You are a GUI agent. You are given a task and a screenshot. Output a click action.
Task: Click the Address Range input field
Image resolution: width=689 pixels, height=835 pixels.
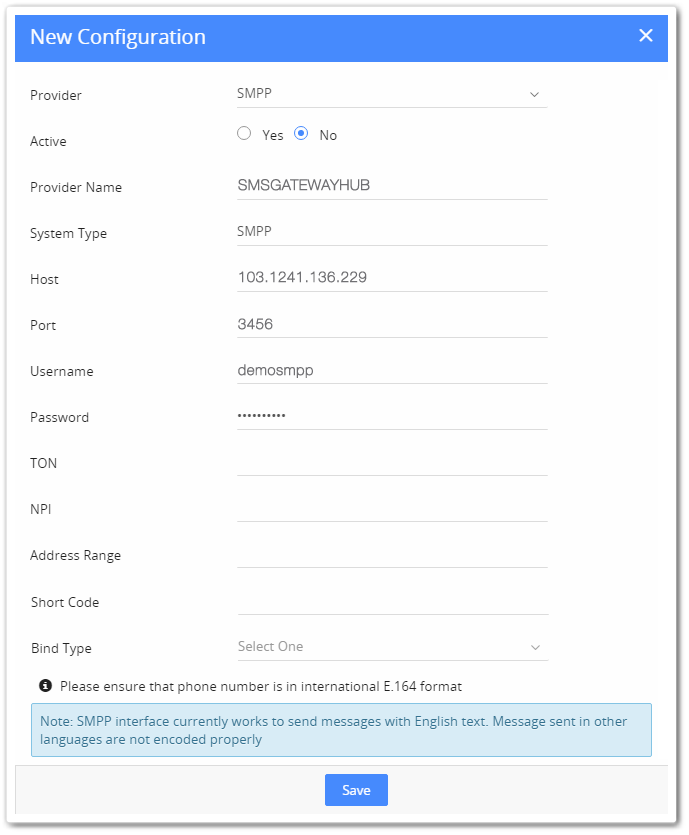(392, 553)
